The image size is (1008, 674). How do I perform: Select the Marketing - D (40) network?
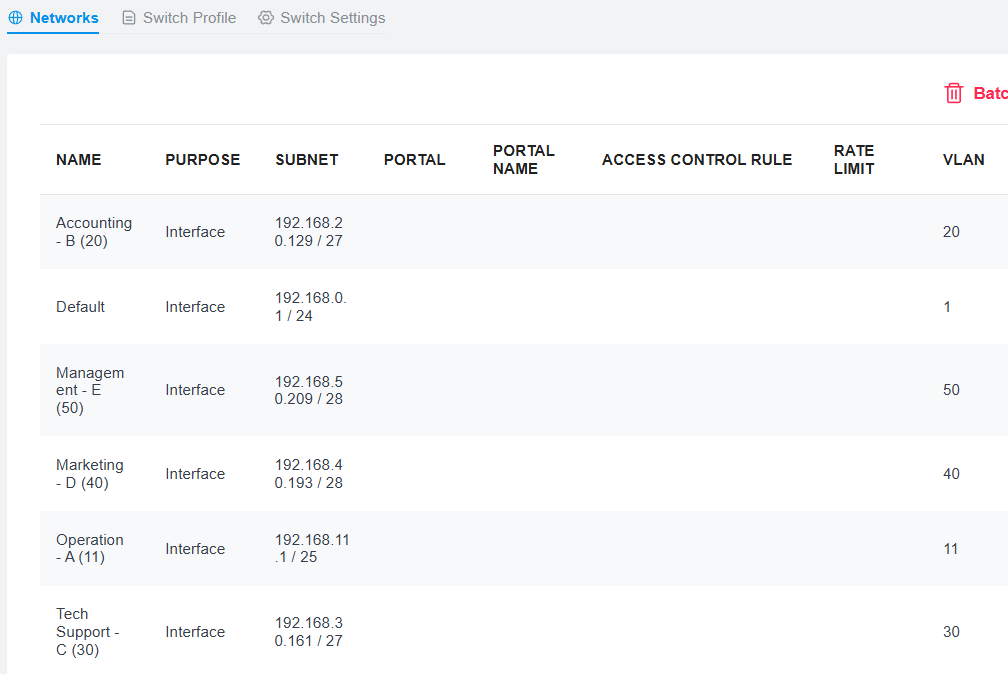pyautogui.click(x=90, y=474)
